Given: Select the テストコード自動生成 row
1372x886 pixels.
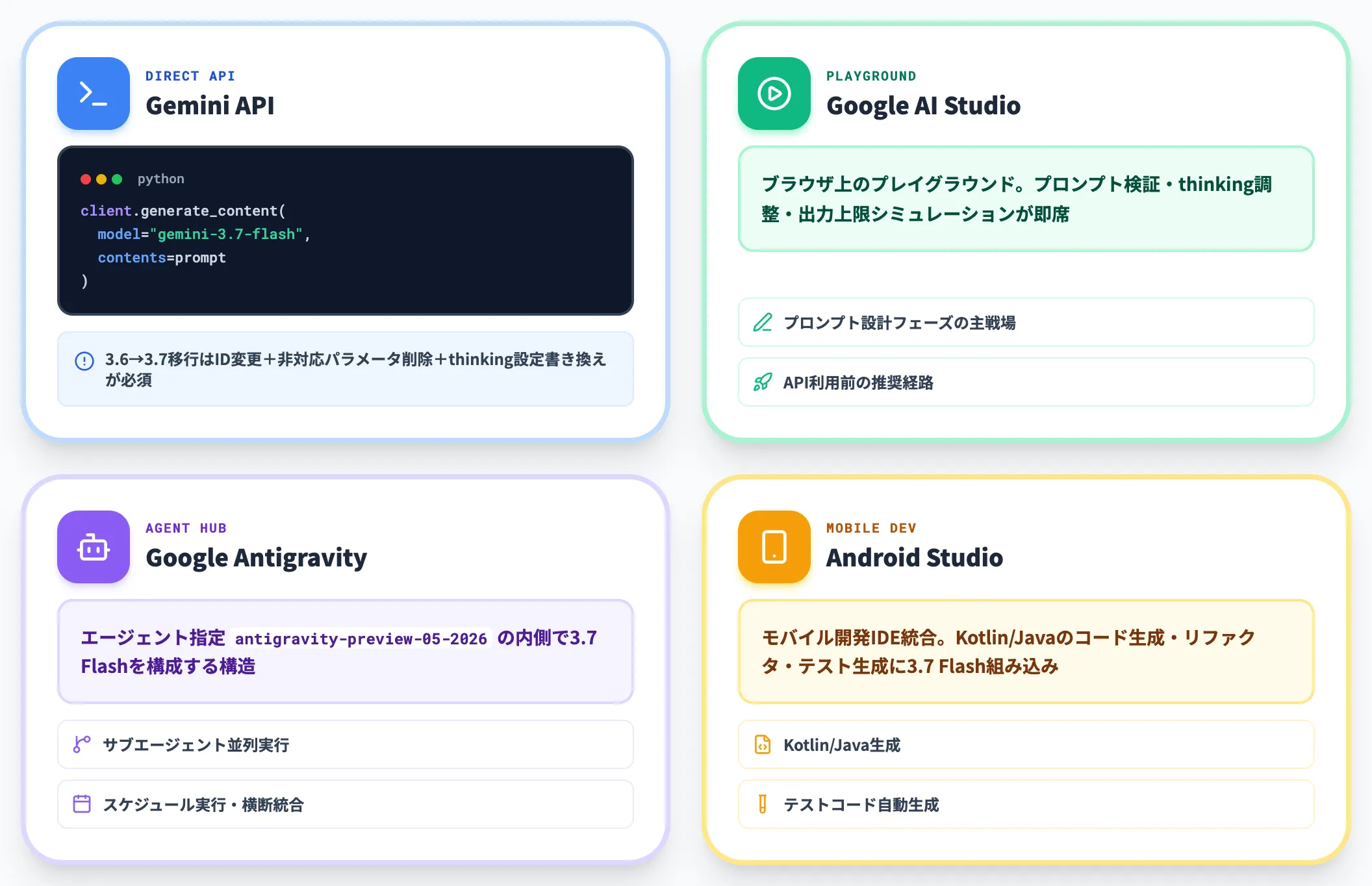Looking at the screenshot, I should pos(1026,804).
